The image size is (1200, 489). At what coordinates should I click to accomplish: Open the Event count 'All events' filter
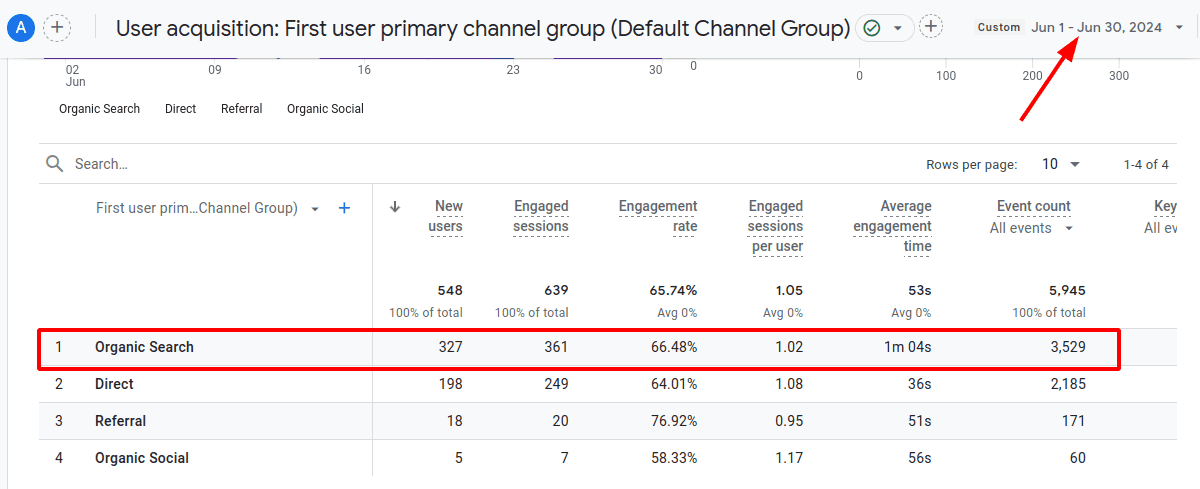pyautogui.click(x=1033, y=228)
